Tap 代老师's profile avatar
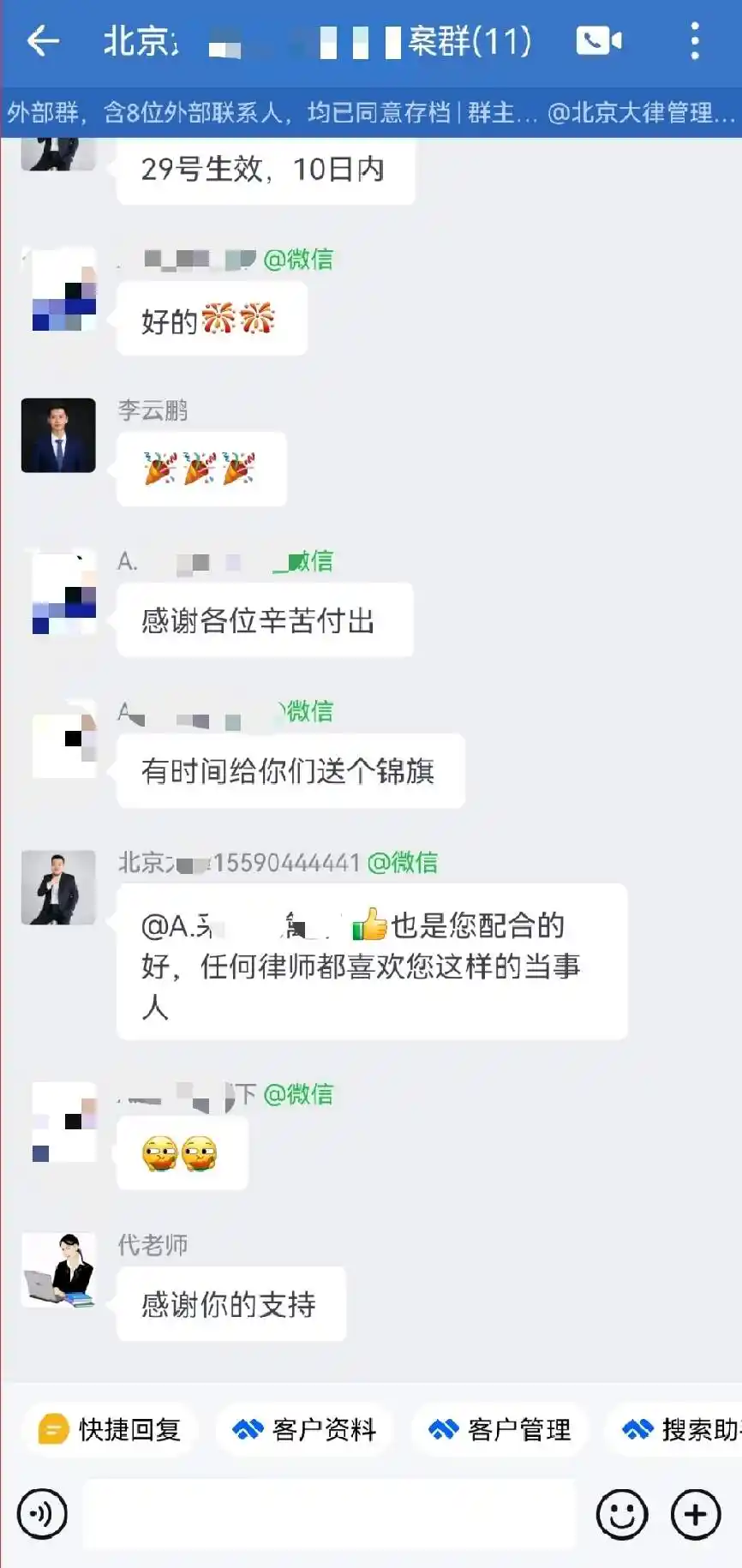Image resolution: width=742 pixels, height=1568 pixels. 58,1270
